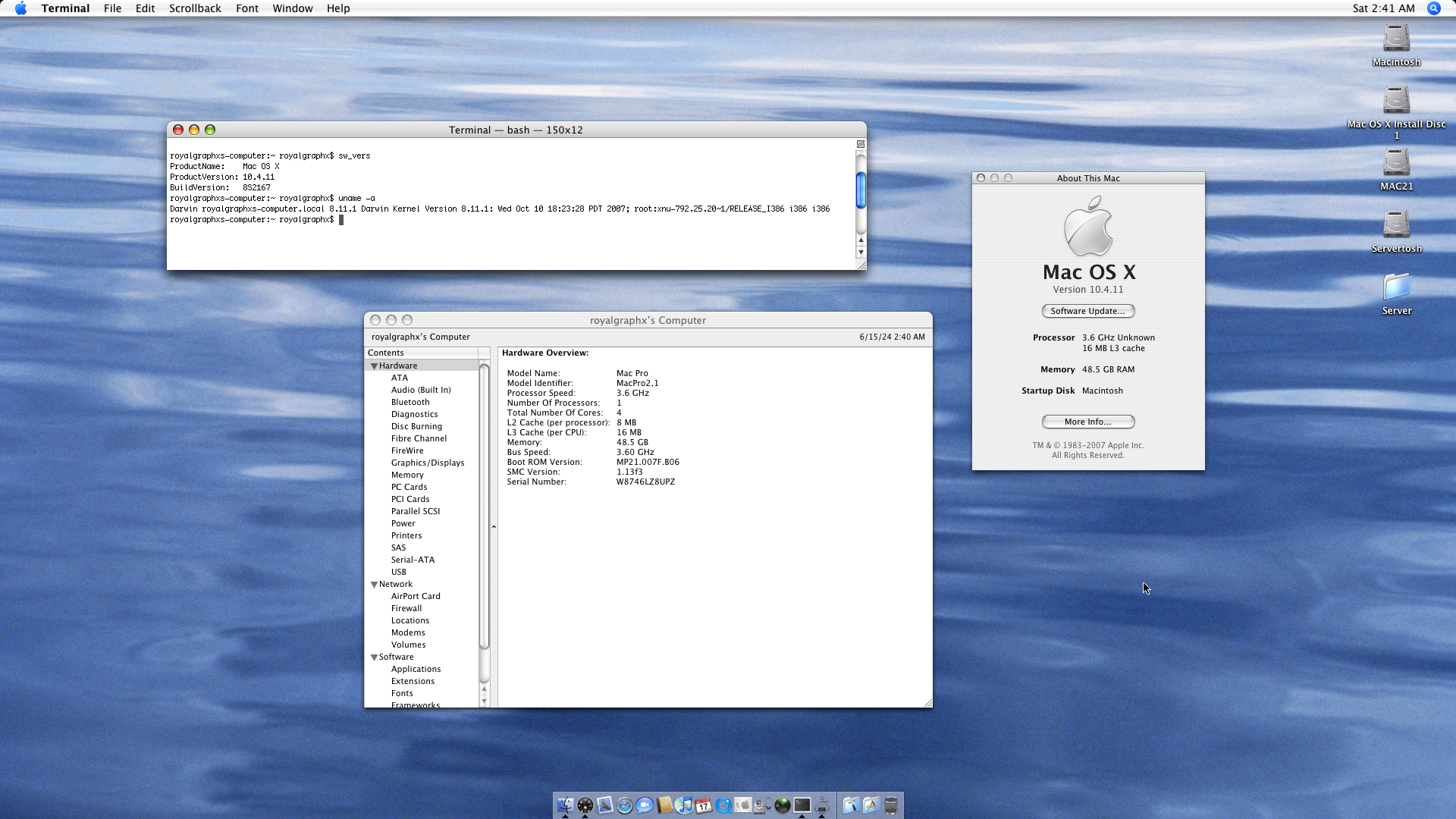1456x819 pixels.
Task: Select Bluetooth in the Contents list
Action: pyautogui.click(x=410, y=402)
